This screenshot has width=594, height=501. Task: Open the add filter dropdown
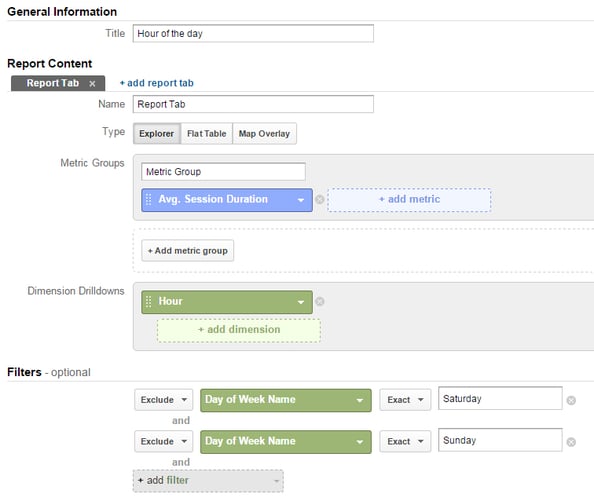pyautogui.click(x=208, y=481)
